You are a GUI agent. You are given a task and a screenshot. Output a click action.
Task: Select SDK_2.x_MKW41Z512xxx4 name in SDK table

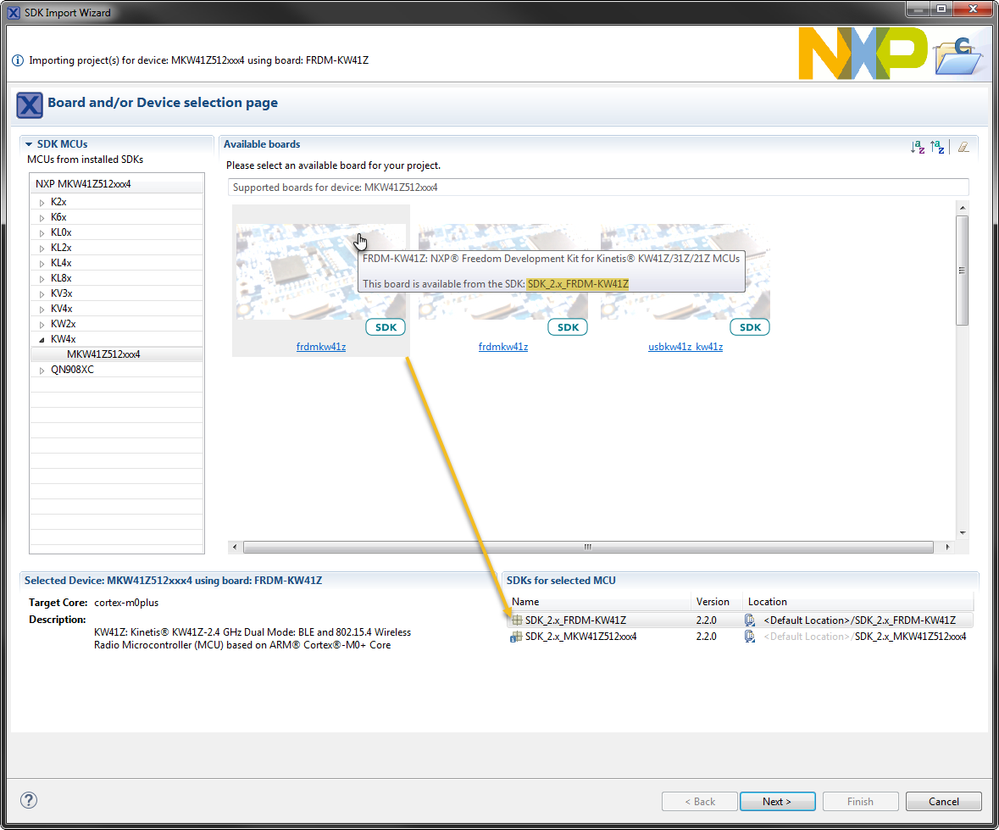coord(580,636)
